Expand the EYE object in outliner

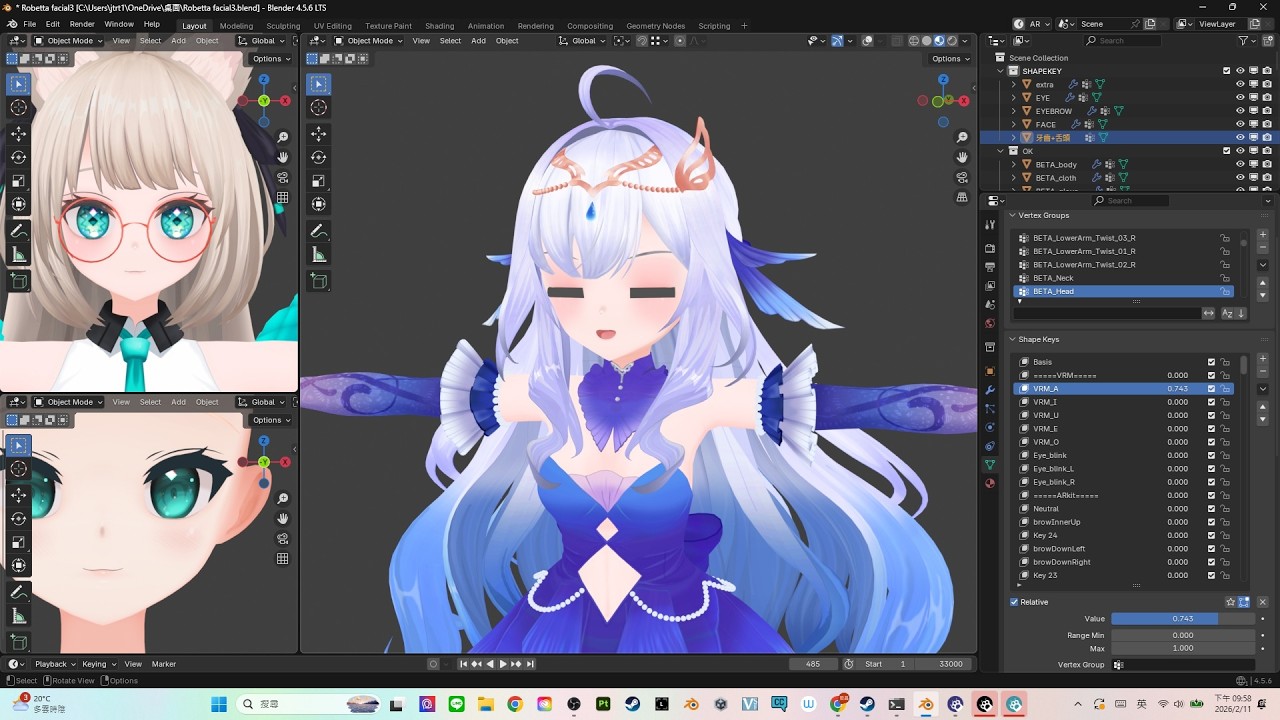[1013, 98]
